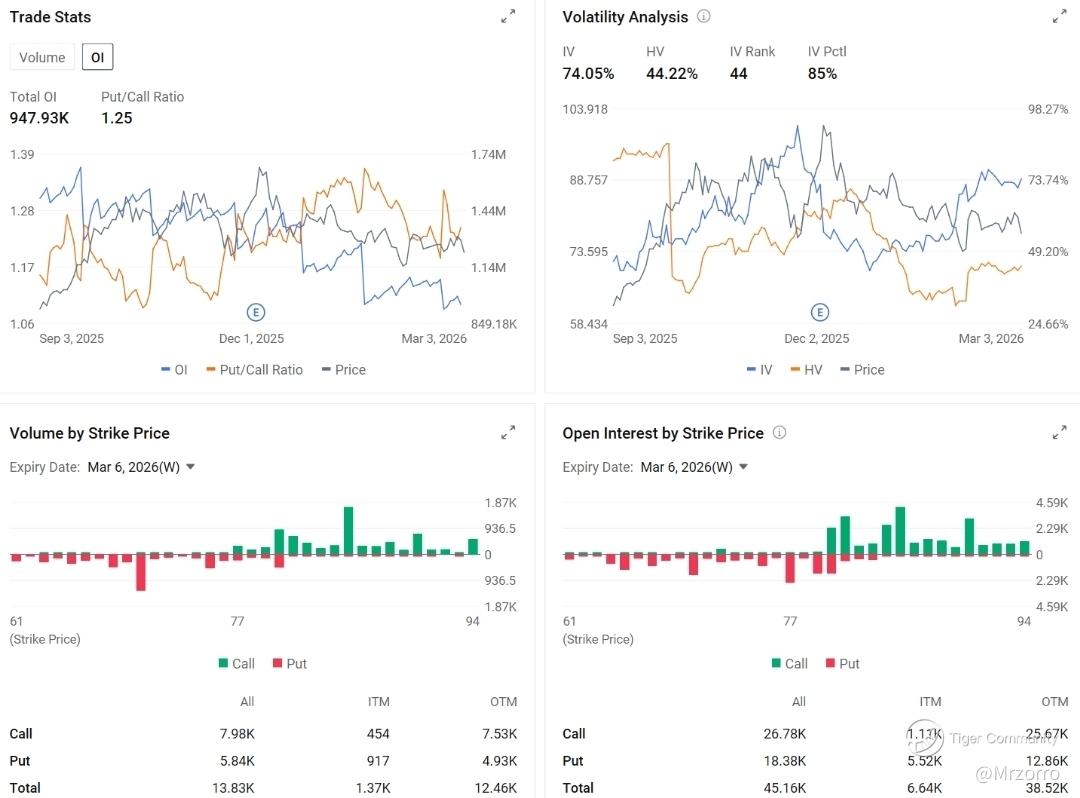Viewport: 1080px width, 798px height.
Task: Open Open Interest by Strike info icon
Action: coord(780,433)
